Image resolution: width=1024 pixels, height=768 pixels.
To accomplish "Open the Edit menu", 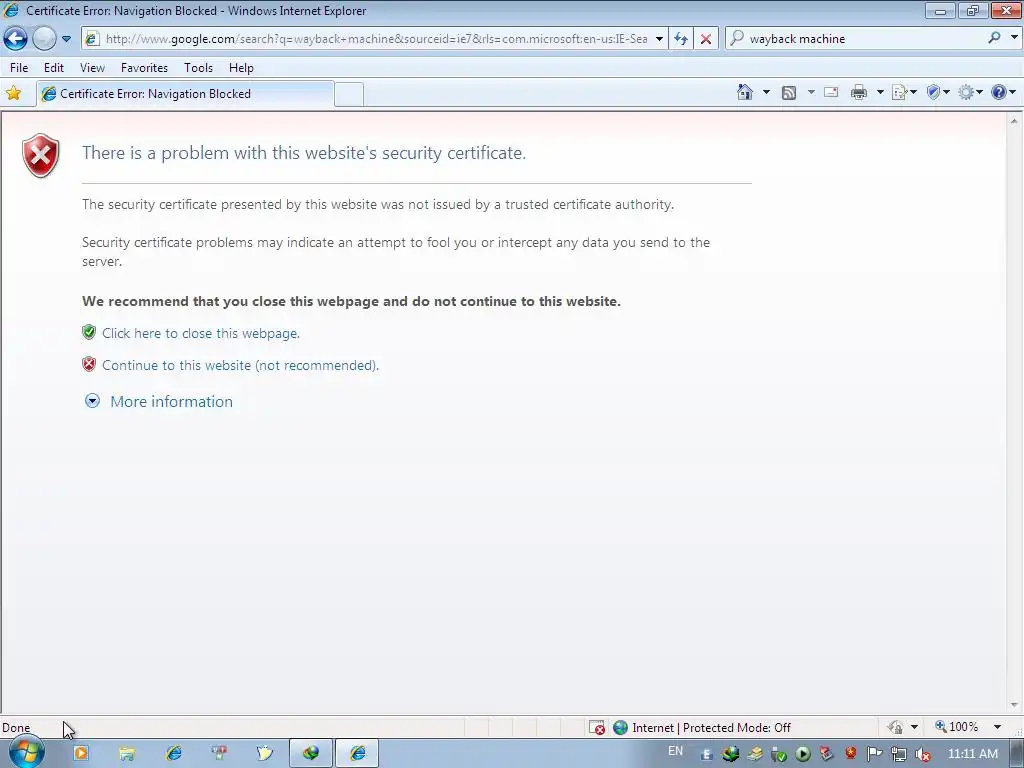I will [x=54, y=68].
